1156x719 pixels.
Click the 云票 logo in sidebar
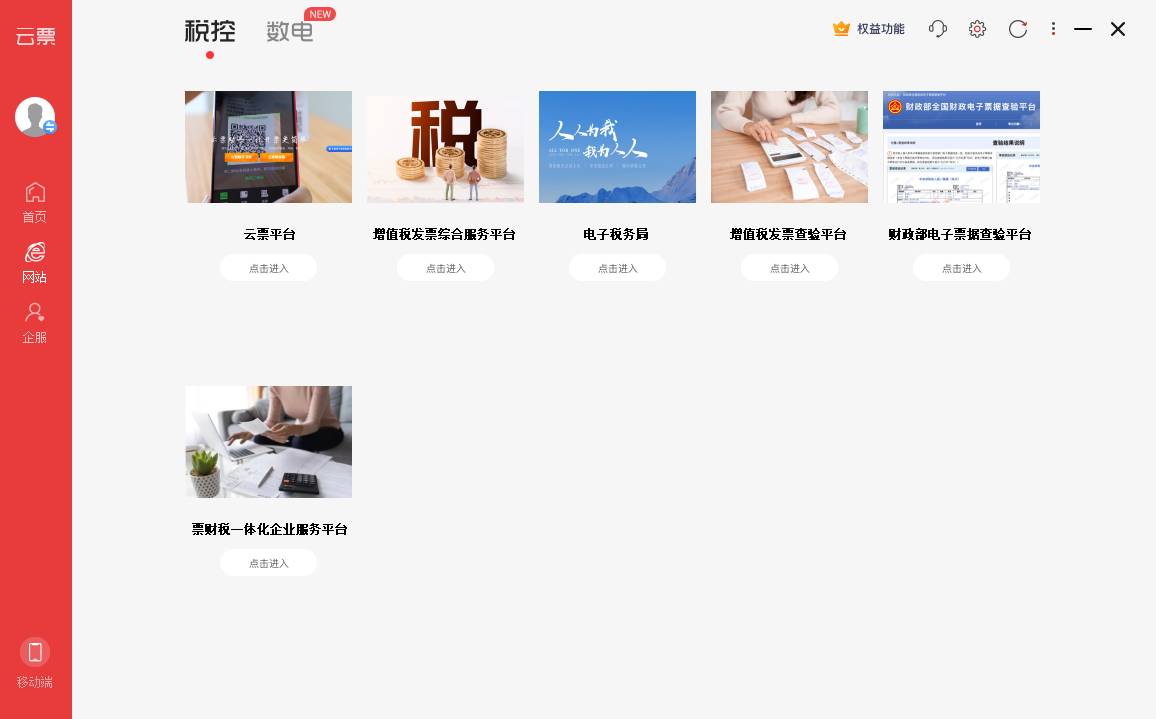(x=35, y=35)
